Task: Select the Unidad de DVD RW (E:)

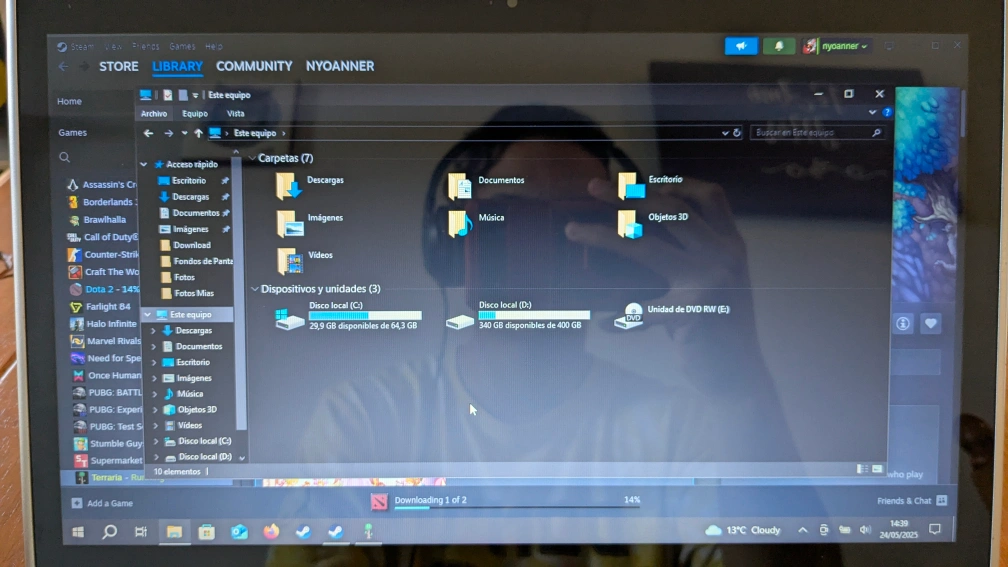Action: tap(672, 315)
